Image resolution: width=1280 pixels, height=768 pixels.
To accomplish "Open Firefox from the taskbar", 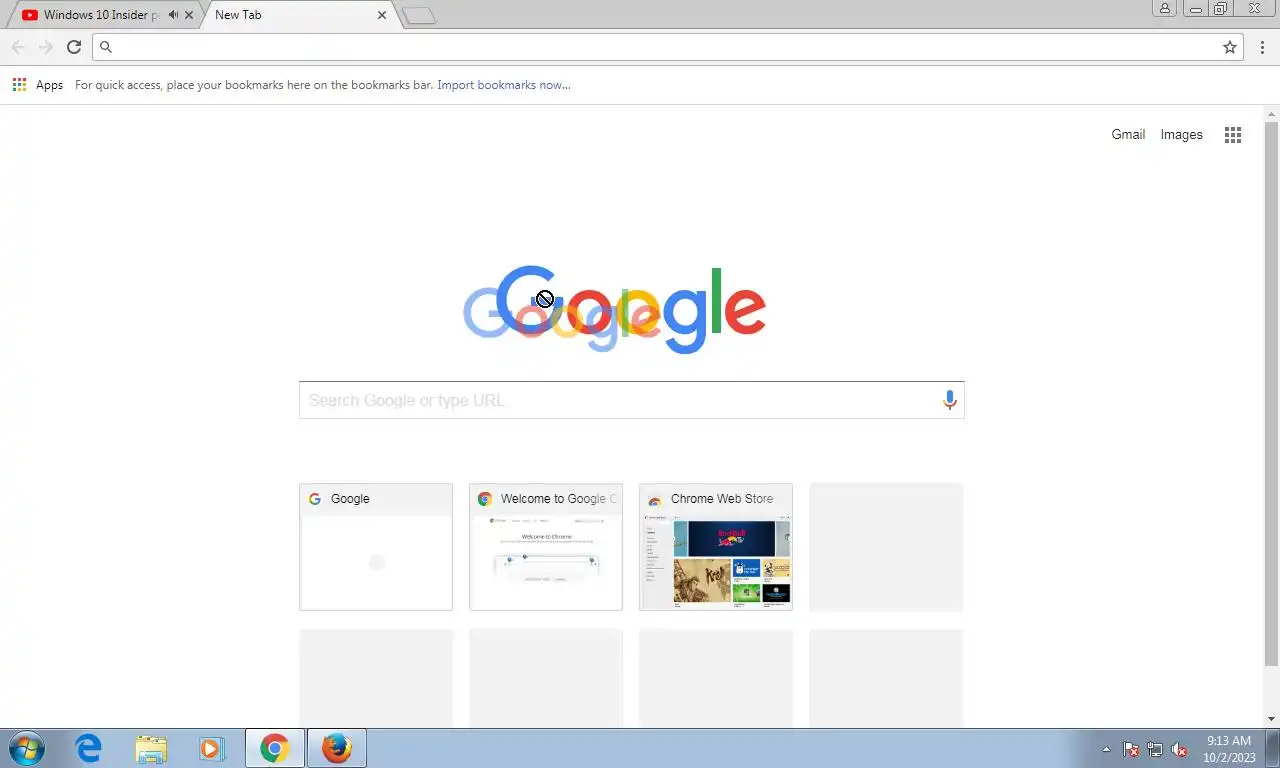I will (337, 748).
